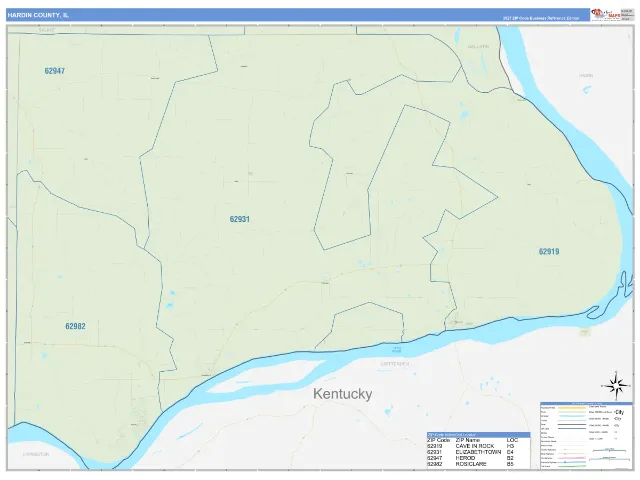Viewport: 640px width, 480px height.
Task: Click the CRITTENDEN county label
Action: [x=395, y=363]
